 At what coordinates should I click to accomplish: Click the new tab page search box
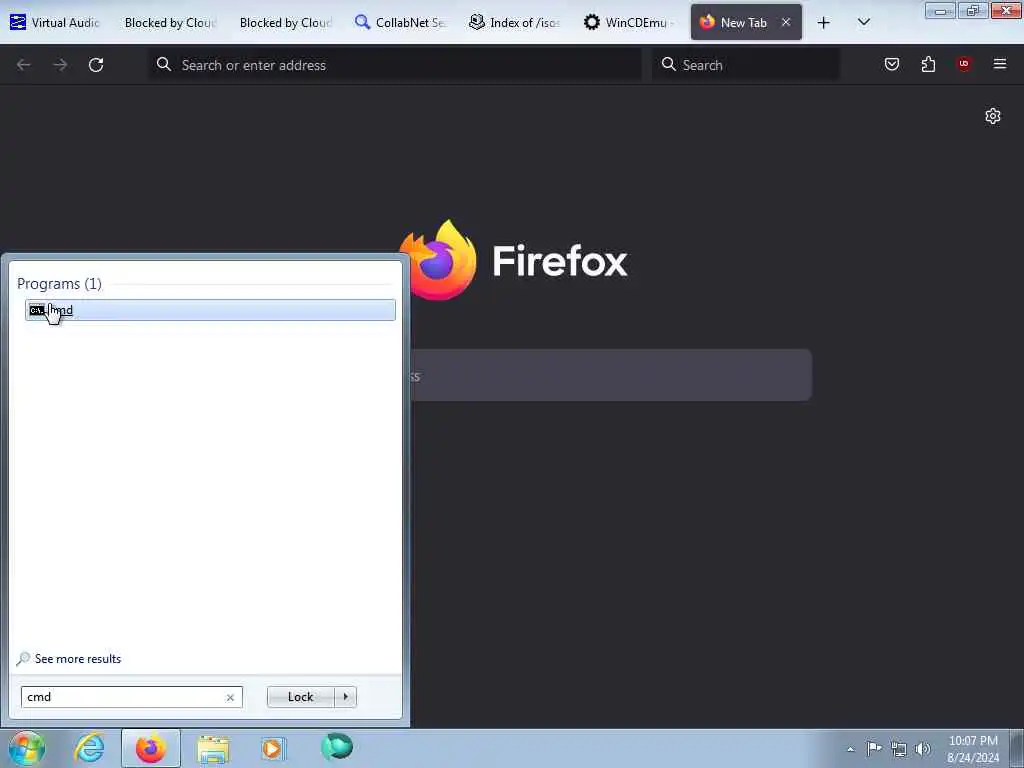tap(611, 375)
